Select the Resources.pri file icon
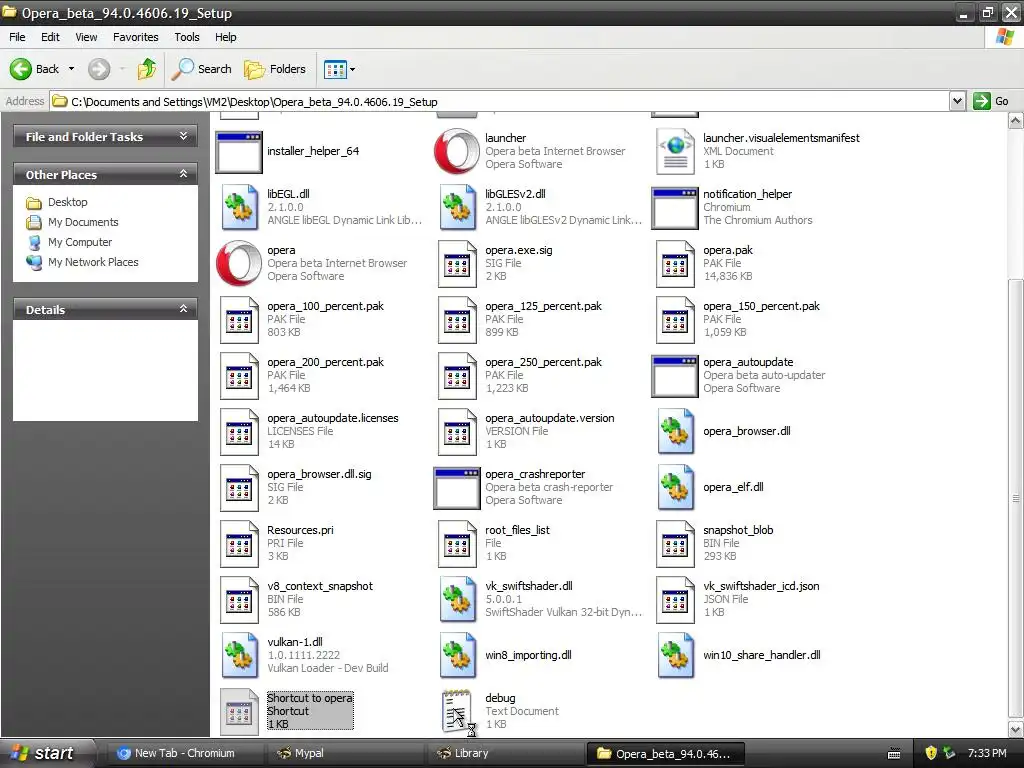Viewport: 1024px width, 768px height. 239,544
